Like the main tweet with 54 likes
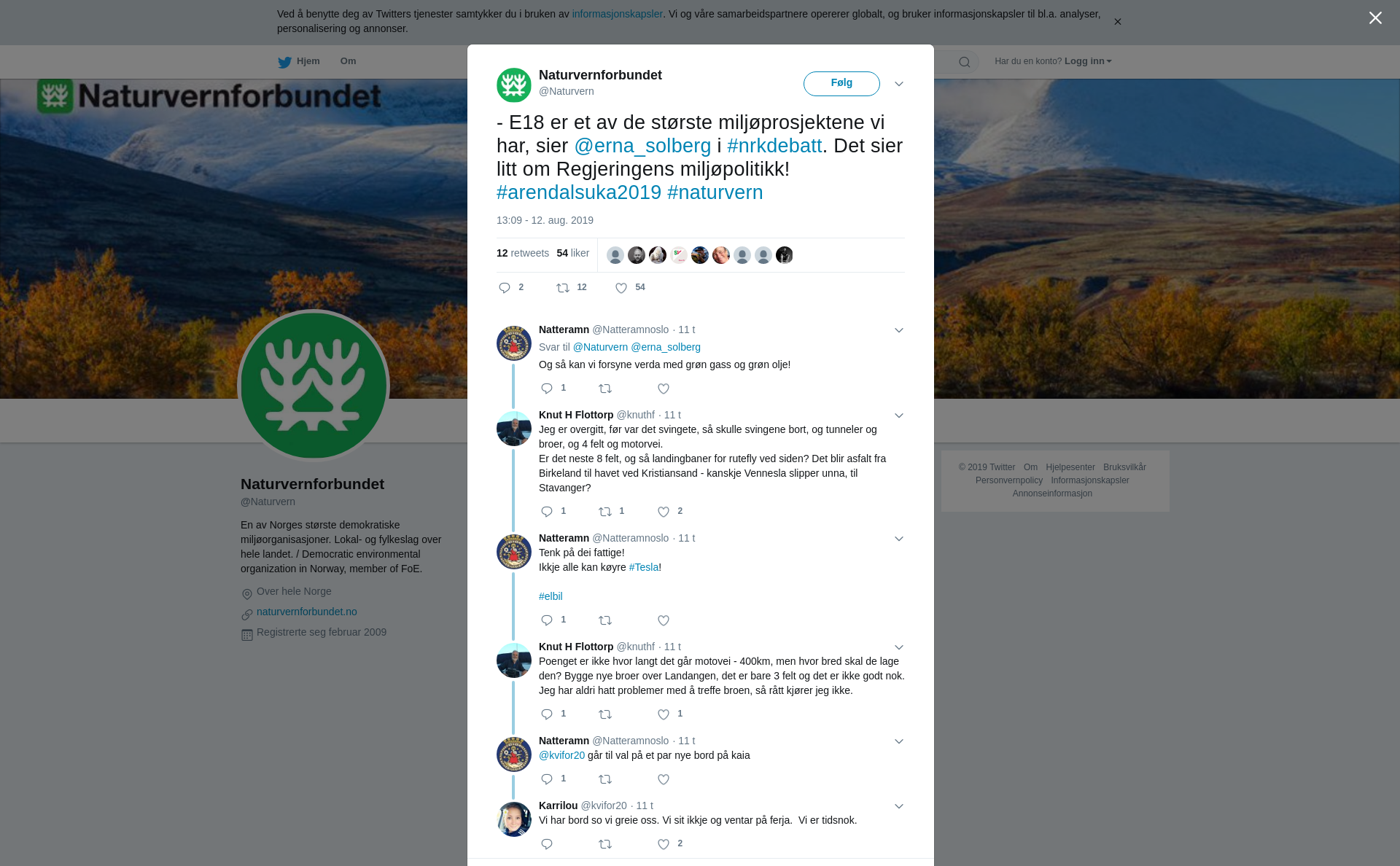 coord(621,288)
